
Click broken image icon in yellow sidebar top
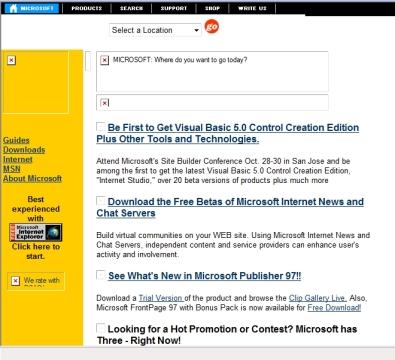coord(11,60)
